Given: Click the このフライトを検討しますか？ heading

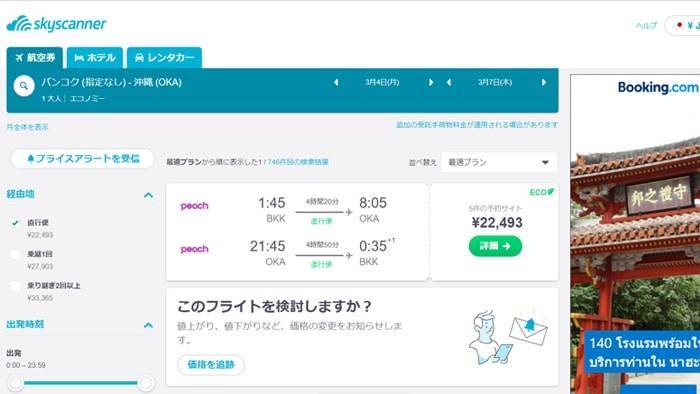Looking at the screenshot, I should click(274, 307).
